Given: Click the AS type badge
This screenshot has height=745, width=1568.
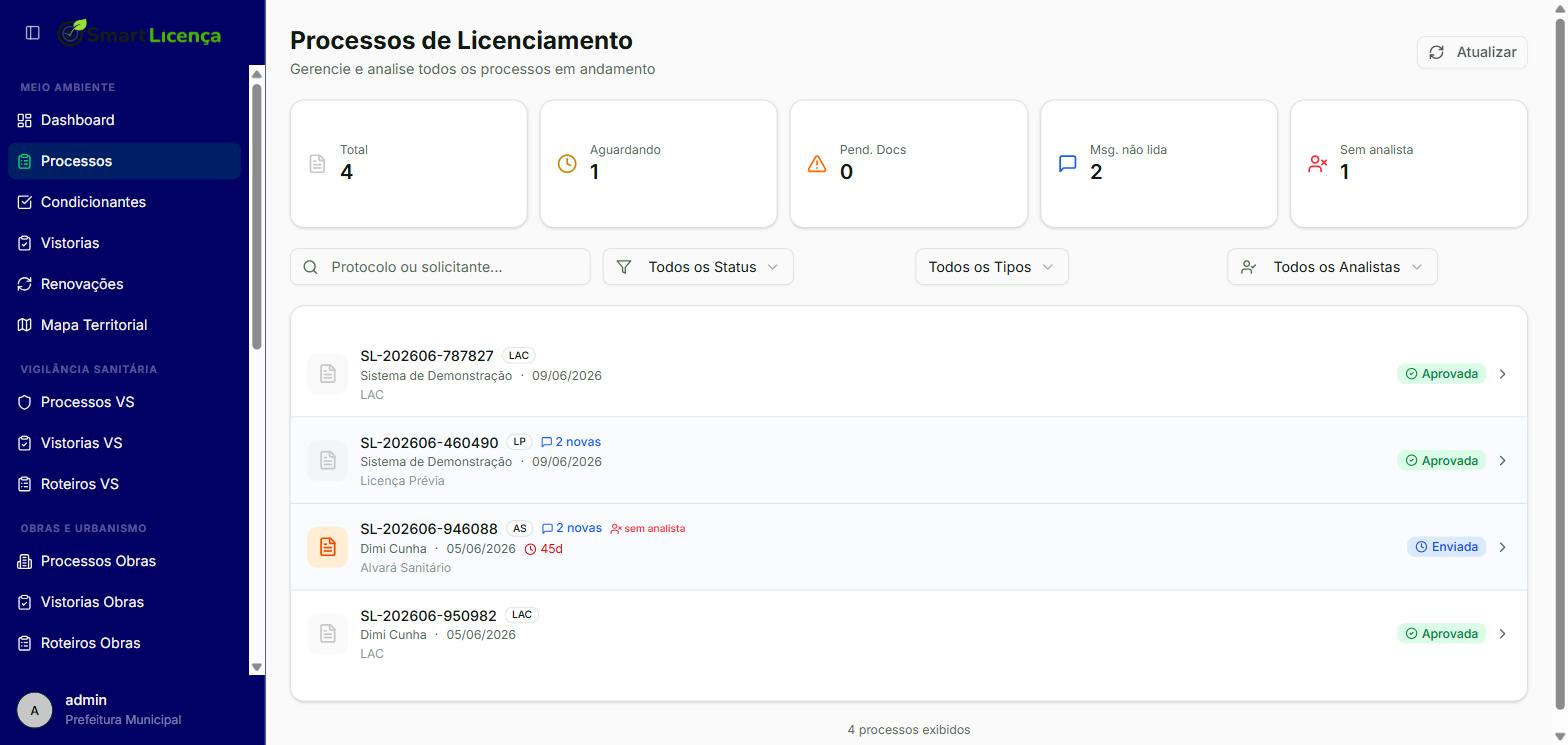Looking at the screenshot, I should [x=519, y=529].
